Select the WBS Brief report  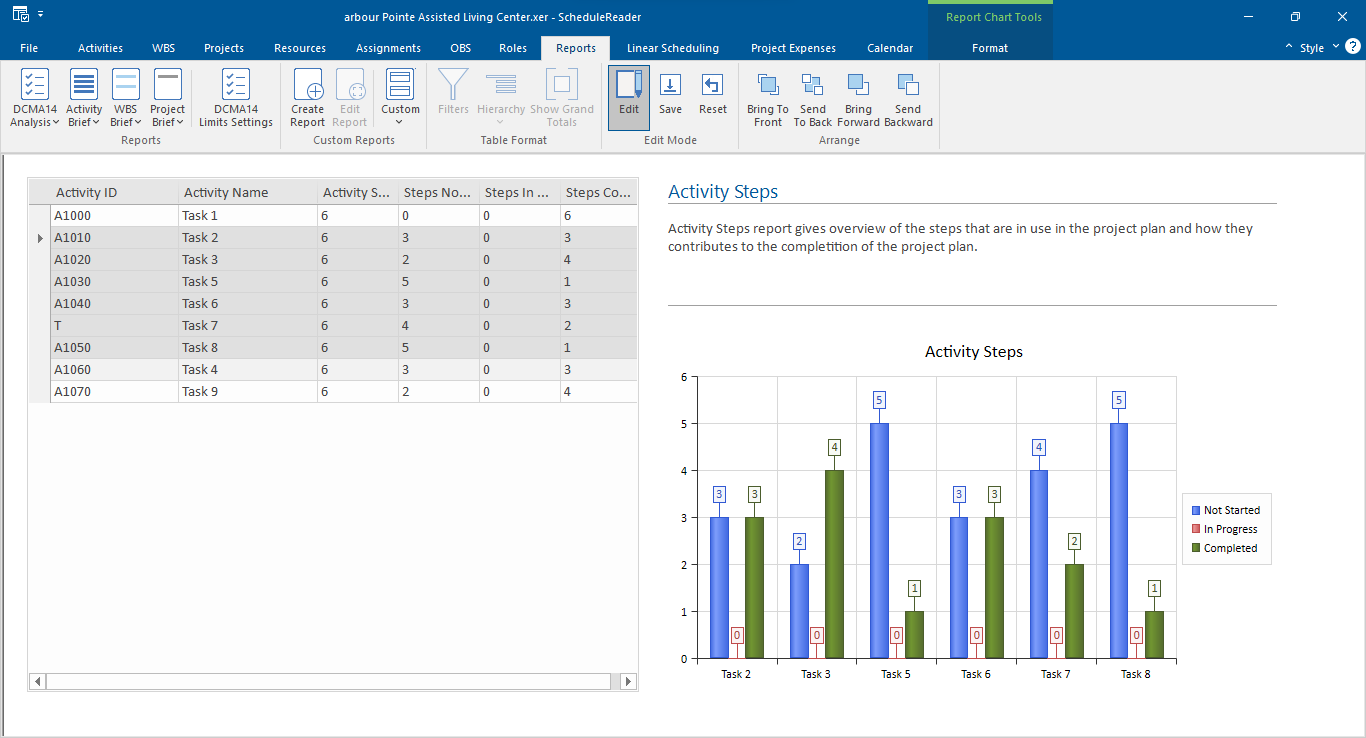pyautogui.click(x=125, y=97)
